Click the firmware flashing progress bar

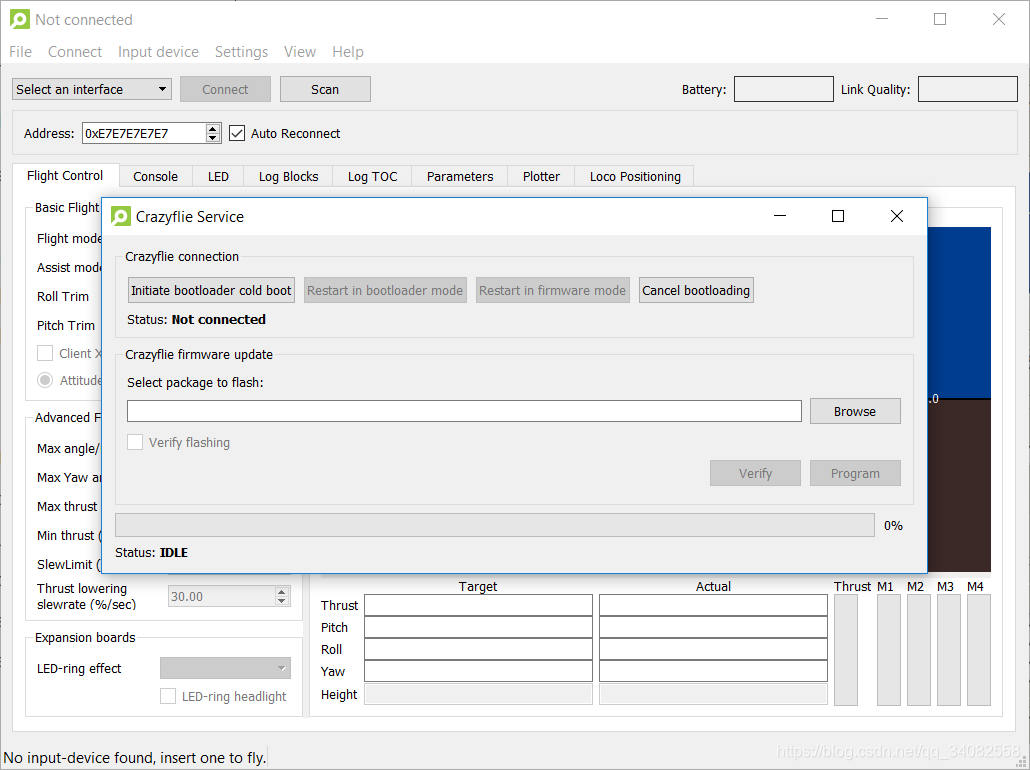coord(495,526)
